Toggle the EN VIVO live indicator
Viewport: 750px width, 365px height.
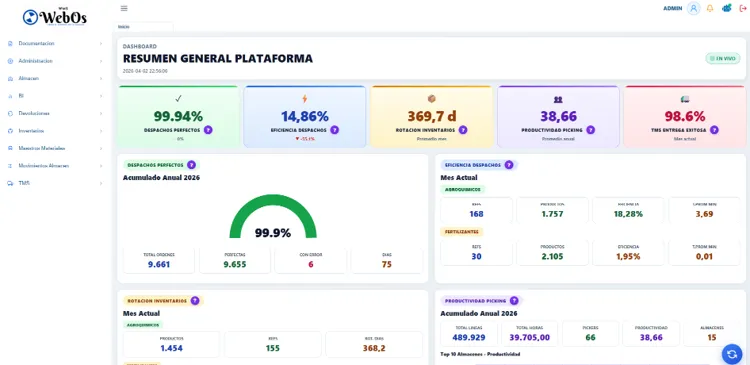[x=723, y=58]
